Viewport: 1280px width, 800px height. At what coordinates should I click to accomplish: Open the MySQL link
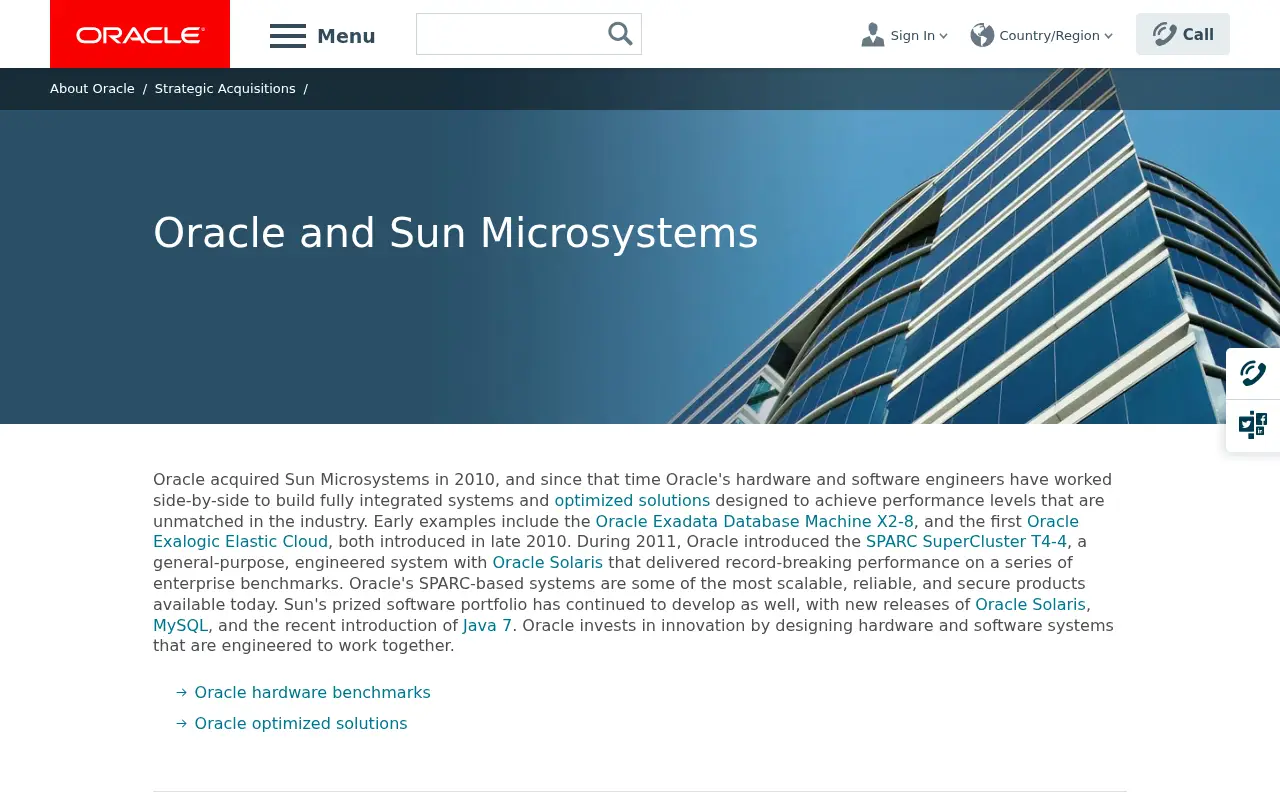point(181,626)
